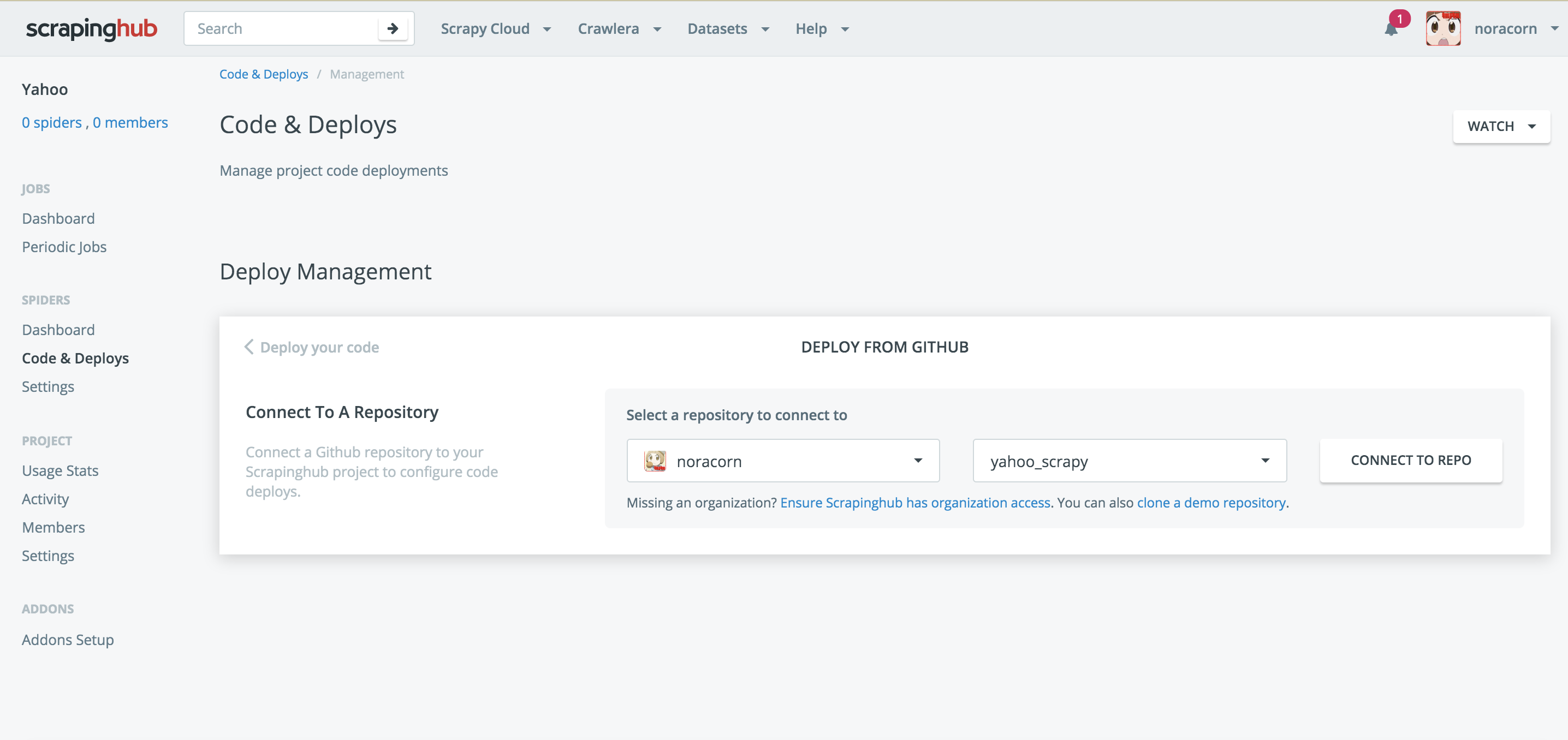Click the Datasets caret arrow
The image size is (1568, 740).
(765, 29)
